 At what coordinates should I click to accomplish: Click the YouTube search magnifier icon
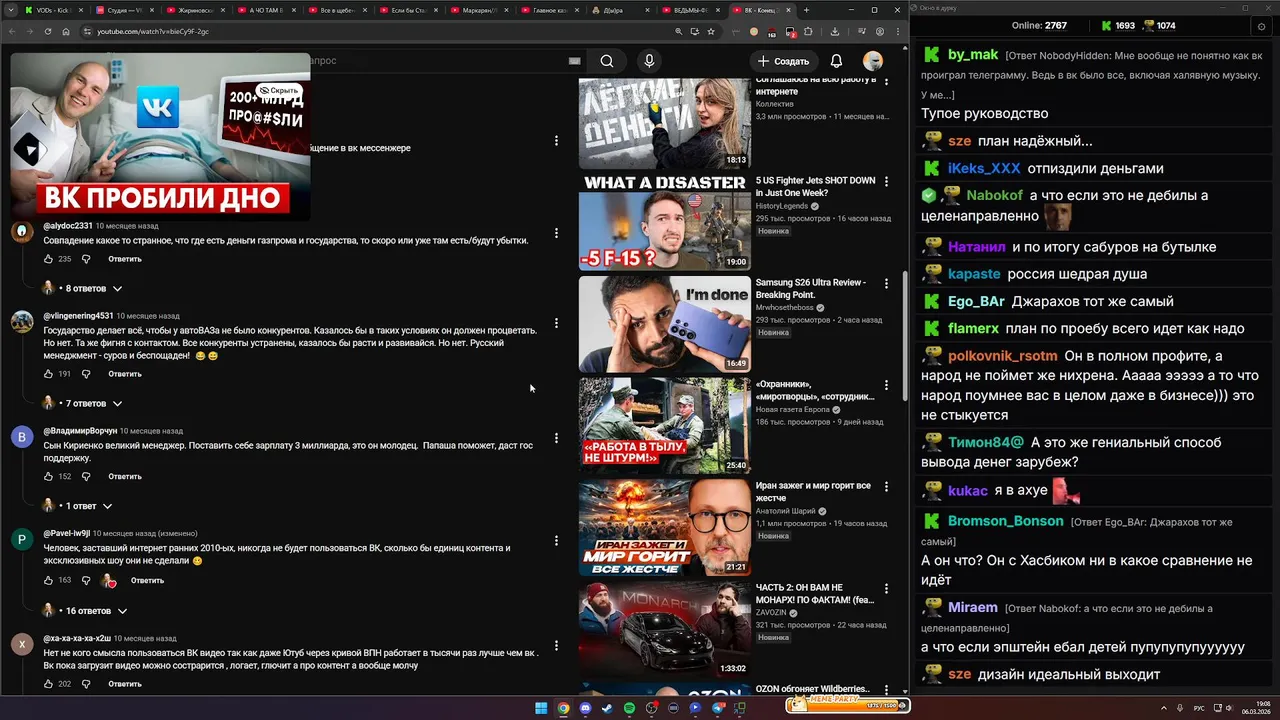click(607, 61)
